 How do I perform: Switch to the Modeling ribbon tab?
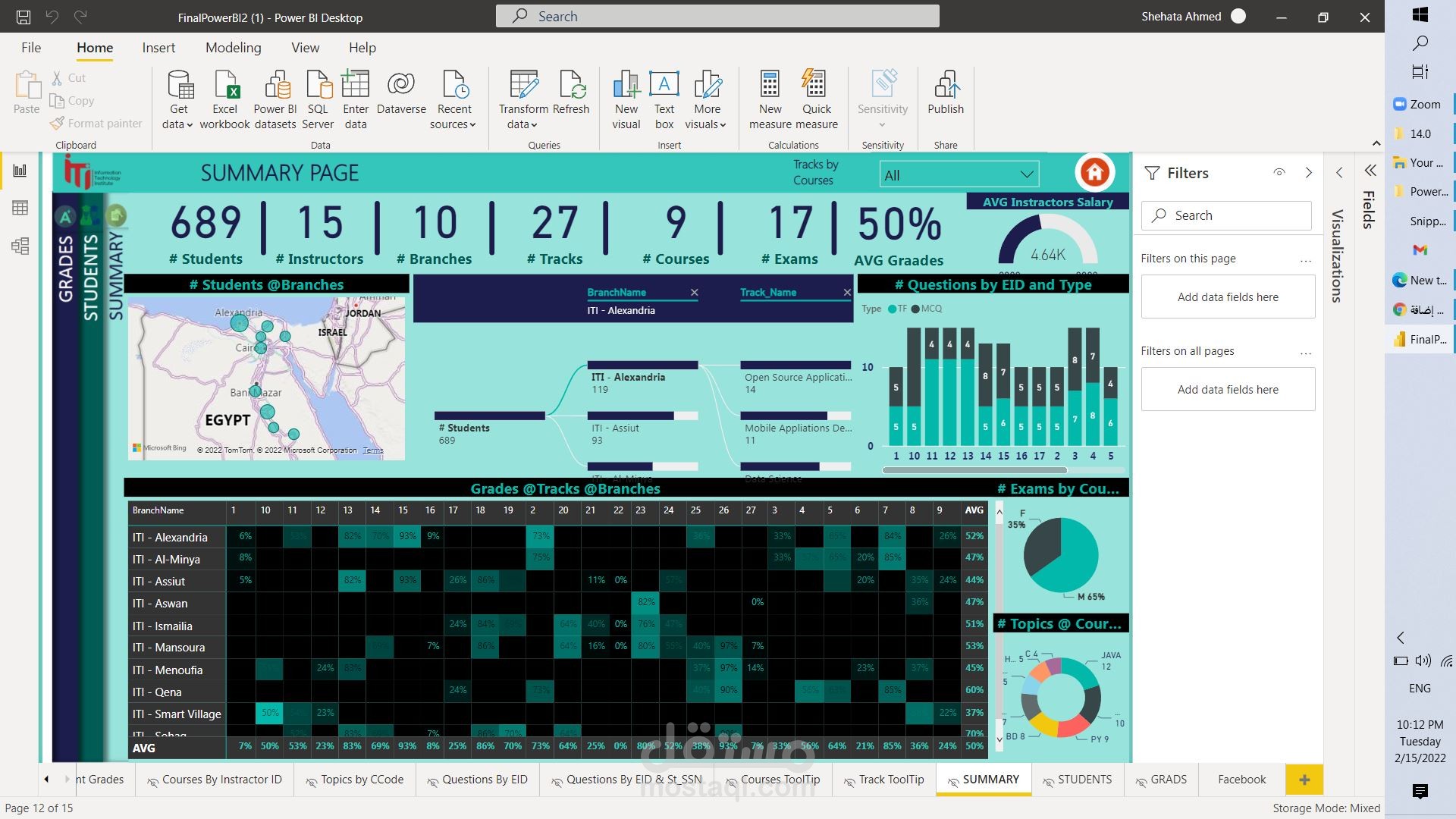tap(233, 48)
